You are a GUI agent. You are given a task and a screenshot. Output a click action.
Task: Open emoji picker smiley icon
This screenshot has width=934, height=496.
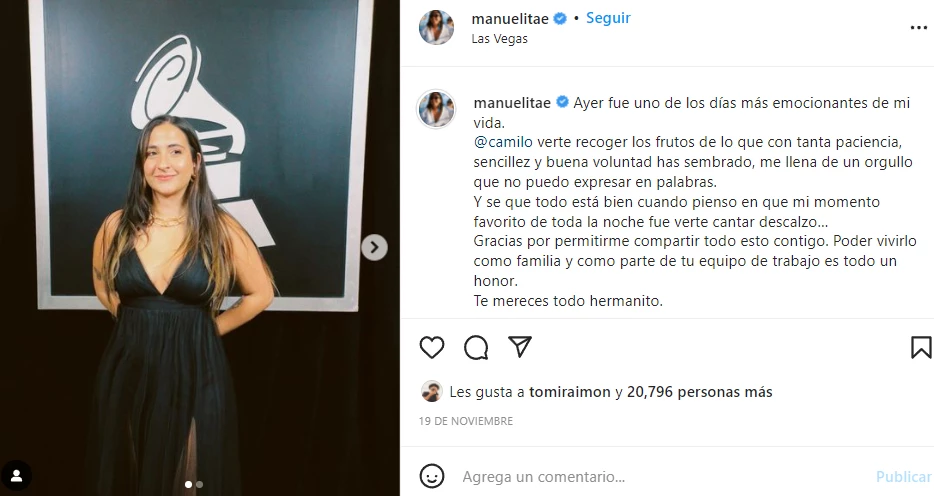pyautogui.click(x=432, y=476)
